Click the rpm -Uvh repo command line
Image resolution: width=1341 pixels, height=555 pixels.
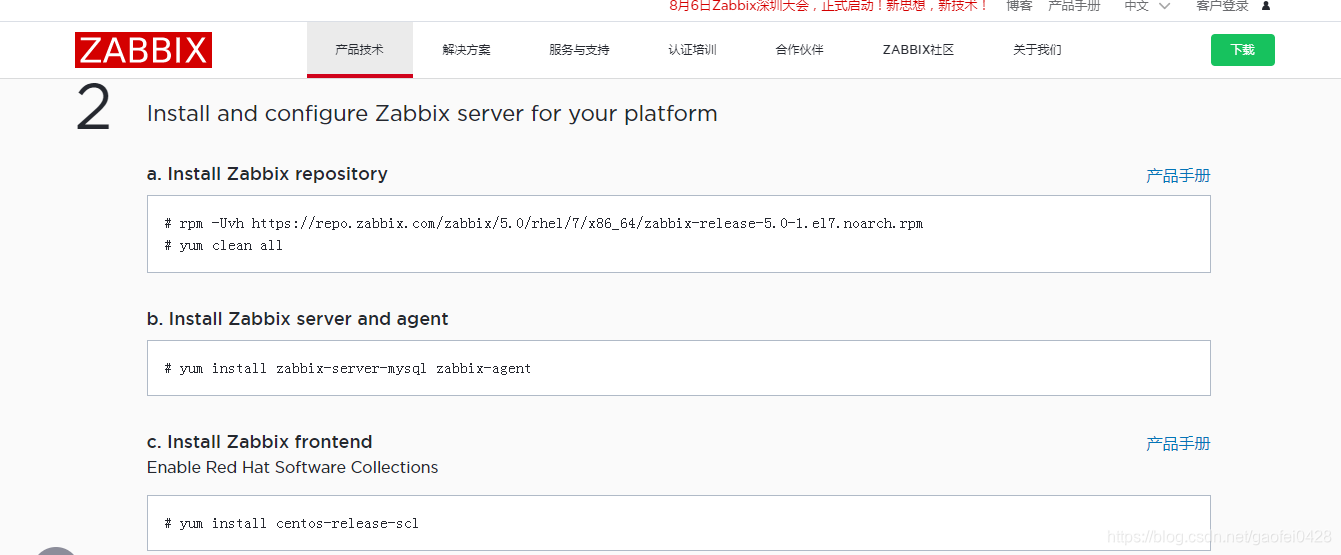(544, 223)
